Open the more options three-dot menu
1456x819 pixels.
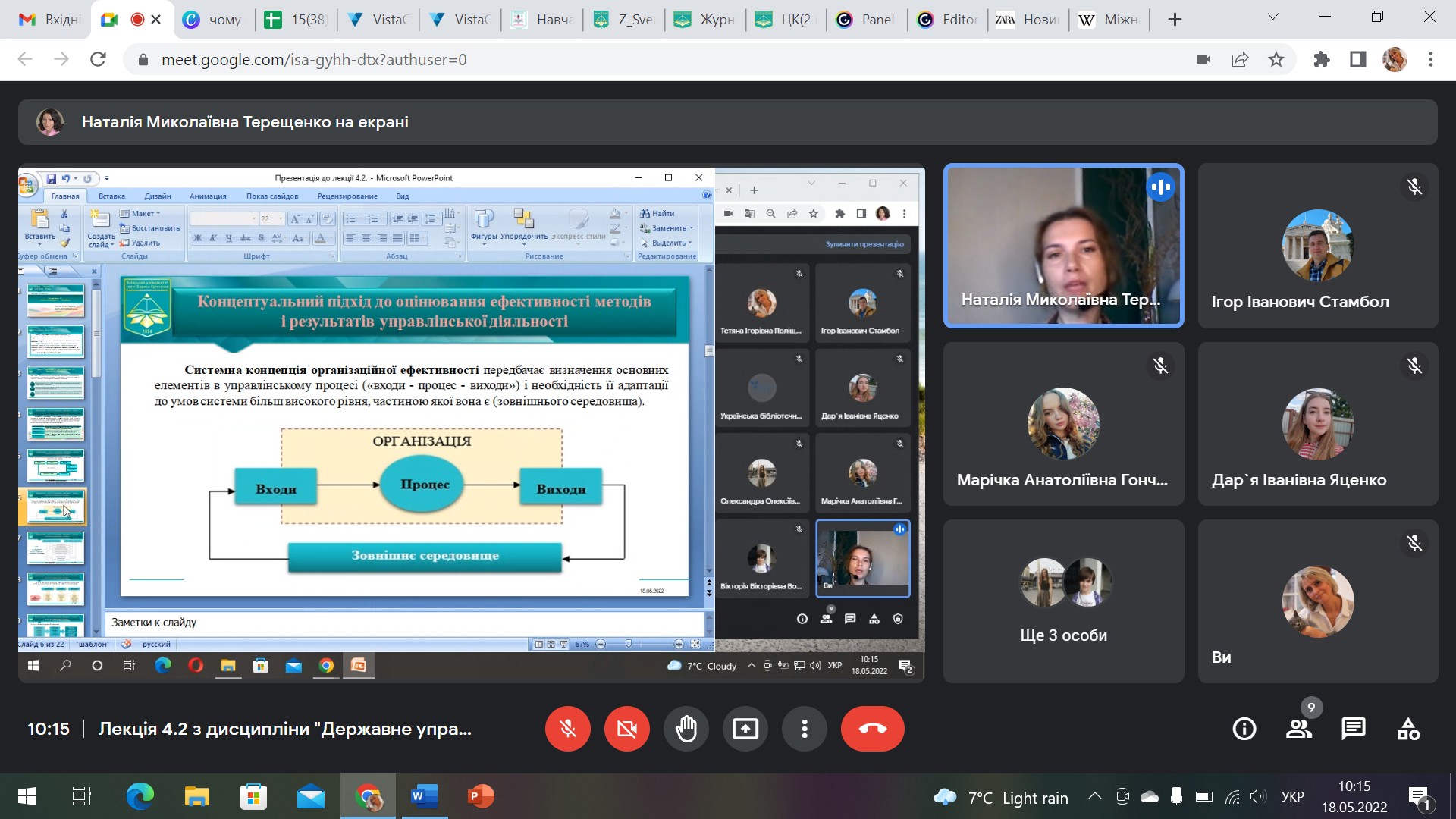(804, 729)
